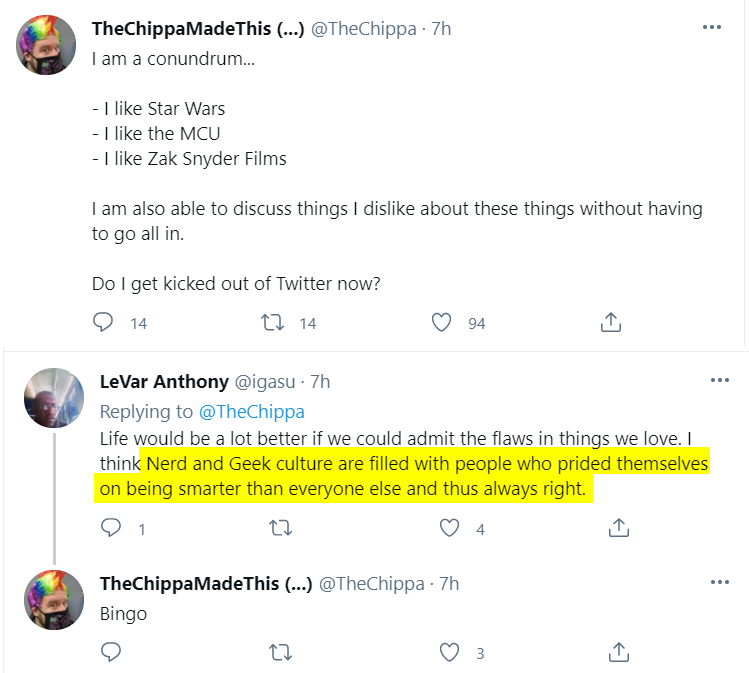Reply to LeVar Anthony's tweet
The image size is (749, 673).
[x=111, y=528]
